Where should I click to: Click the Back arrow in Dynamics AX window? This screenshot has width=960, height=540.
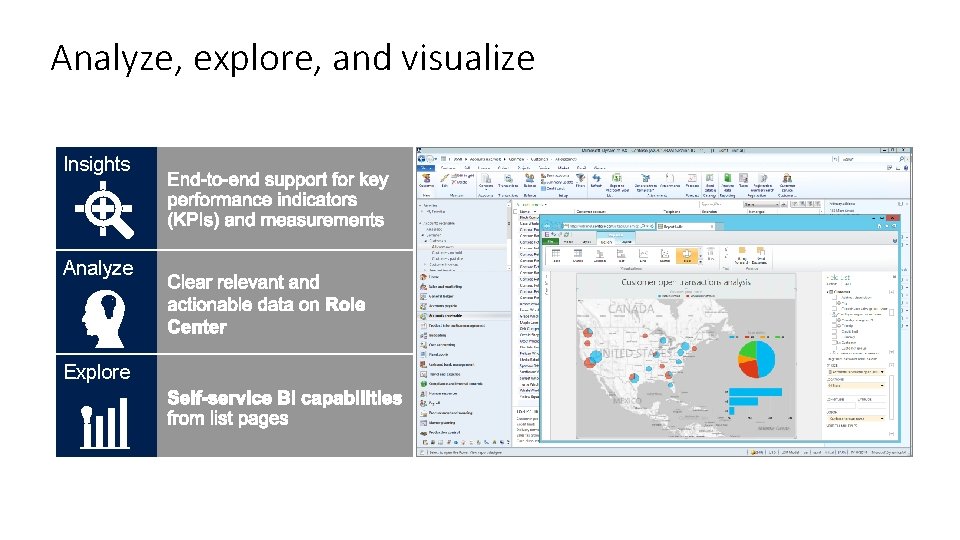click(x=422, y=159)
